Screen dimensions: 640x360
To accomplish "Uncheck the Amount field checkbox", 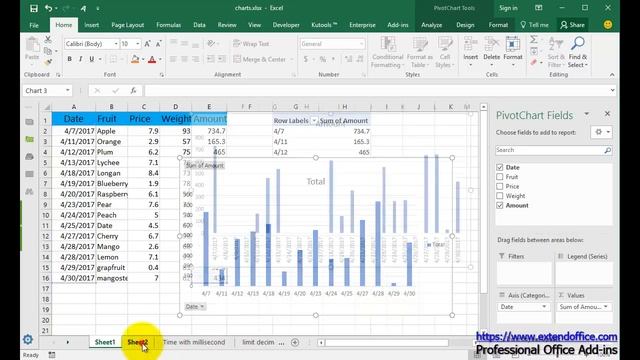I will [x=500, y=205].
